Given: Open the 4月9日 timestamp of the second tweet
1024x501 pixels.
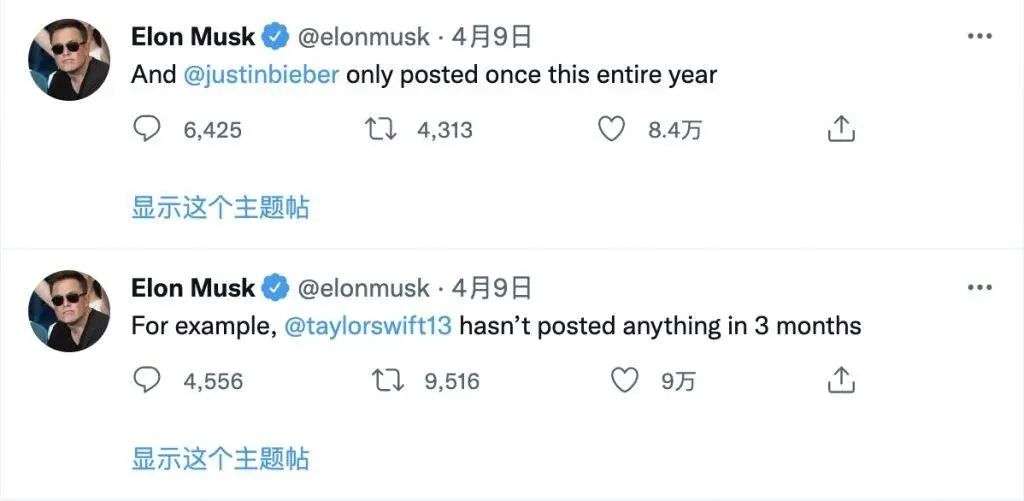Looking at the screenshot, I should click(491, 289).
